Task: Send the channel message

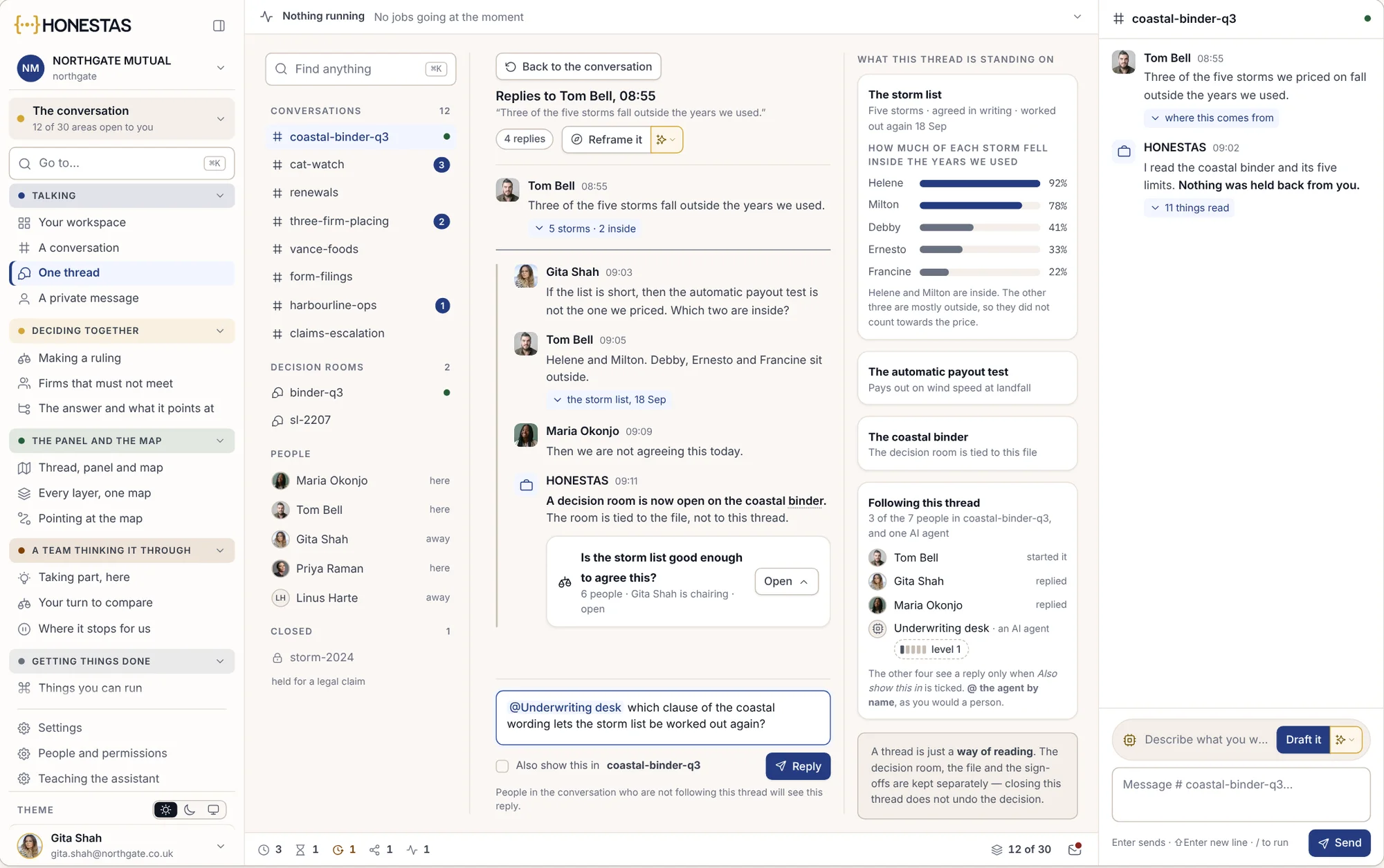Action: coord(1339,842)
